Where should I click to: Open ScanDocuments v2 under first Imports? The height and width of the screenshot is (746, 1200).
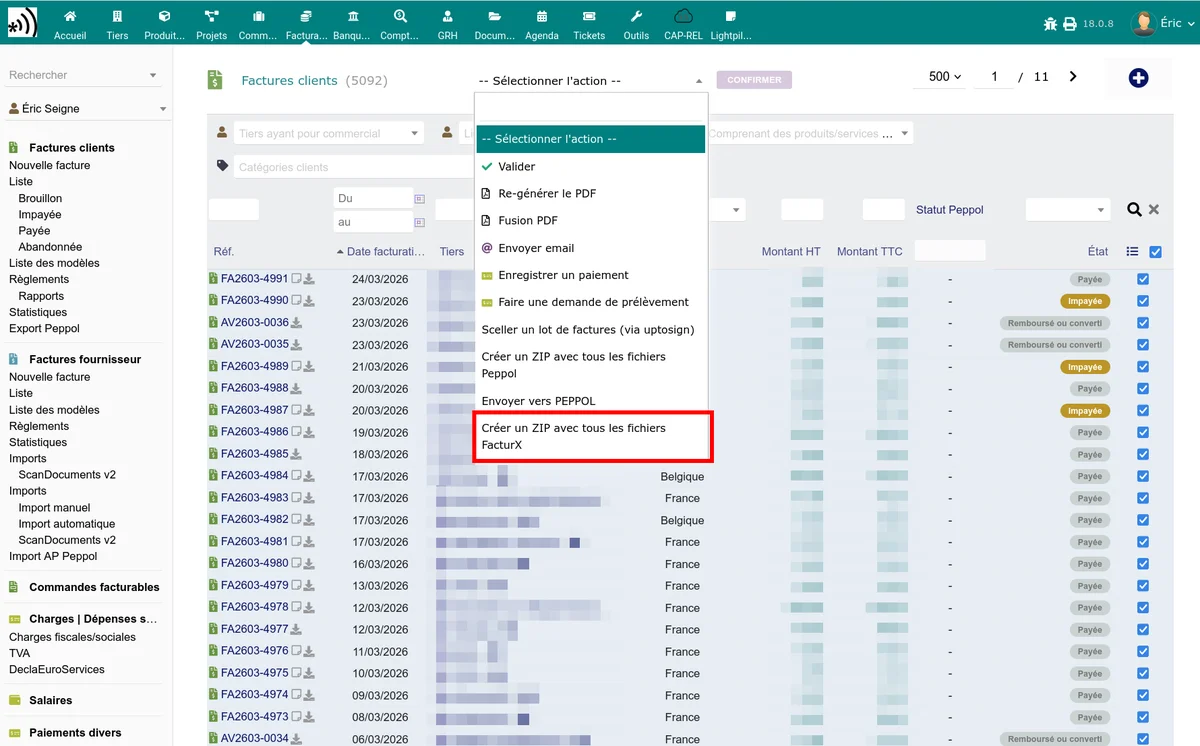[x=67, y=475]
